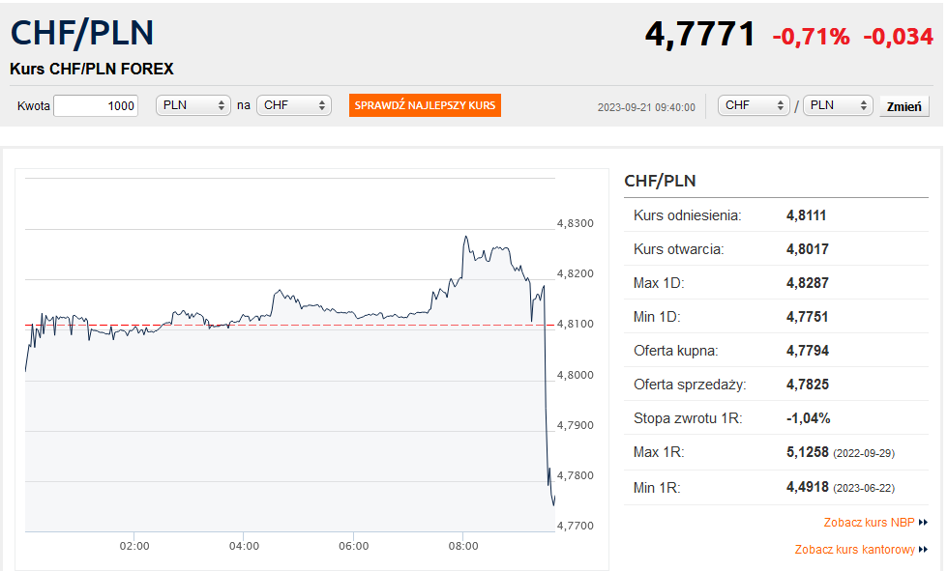Viewport: 948px width, 571px height.
Task: Click the double-arrow icon after kurs kantorowy
Action: pyautogui.click(x=923, y=549)
